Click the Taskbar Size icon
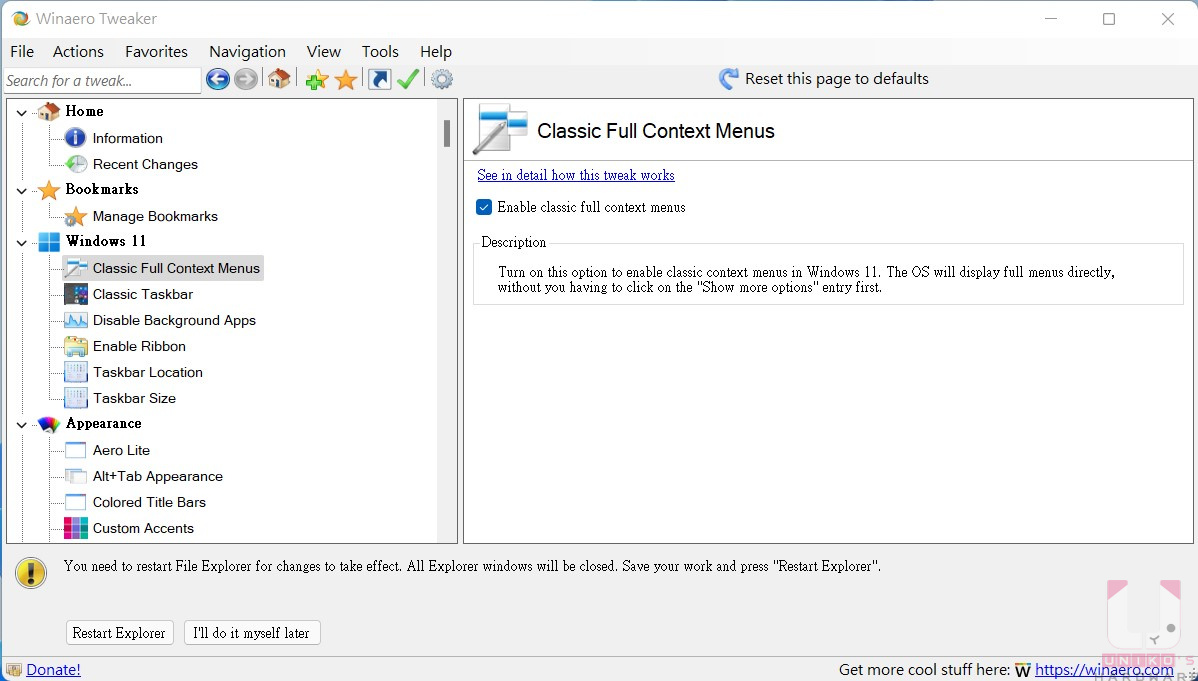1198x681 pixels. [76, 398]
